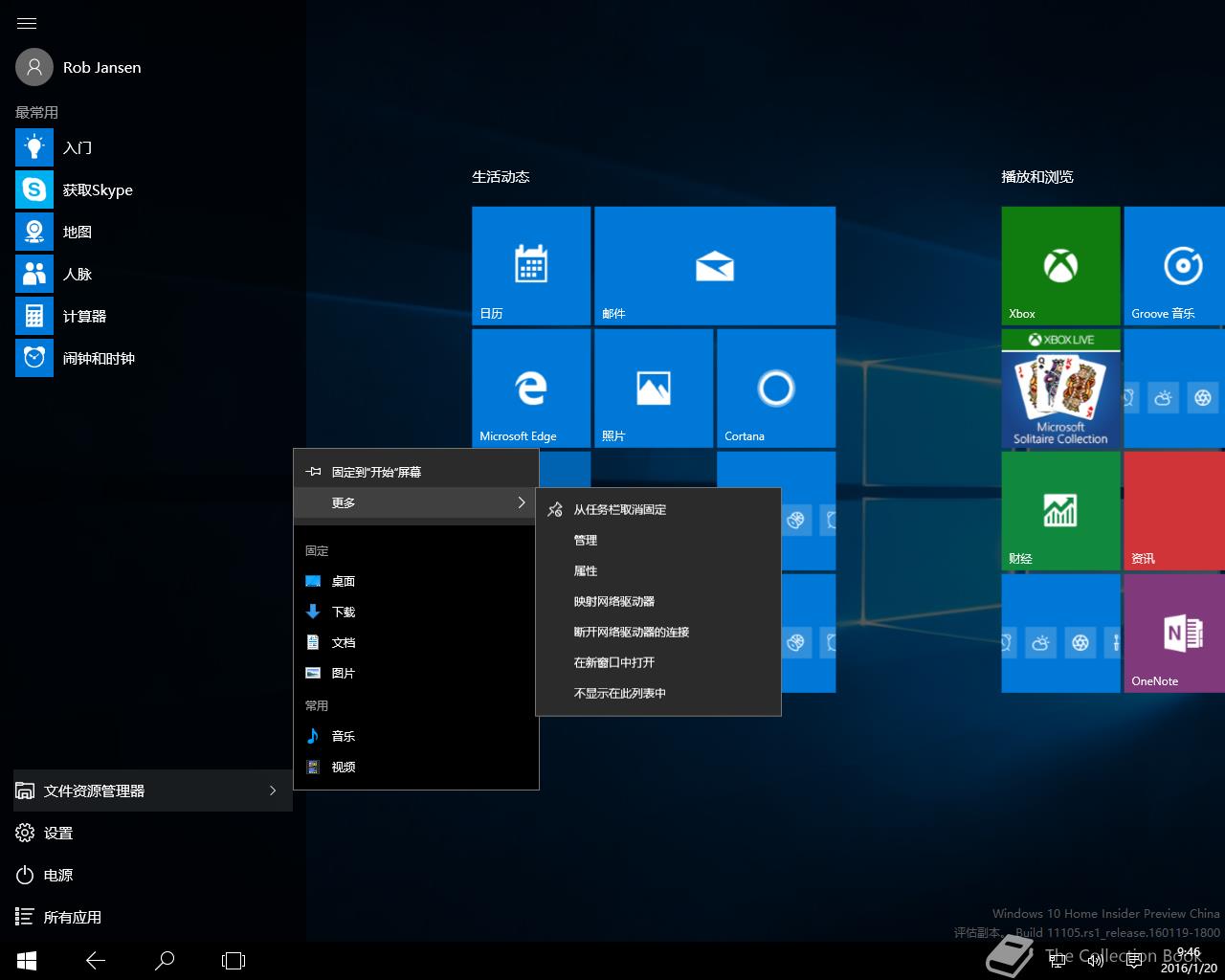Expand File Explorer jump list chevron
This screenshot has width=1225, height=980.
pos(273,791)
